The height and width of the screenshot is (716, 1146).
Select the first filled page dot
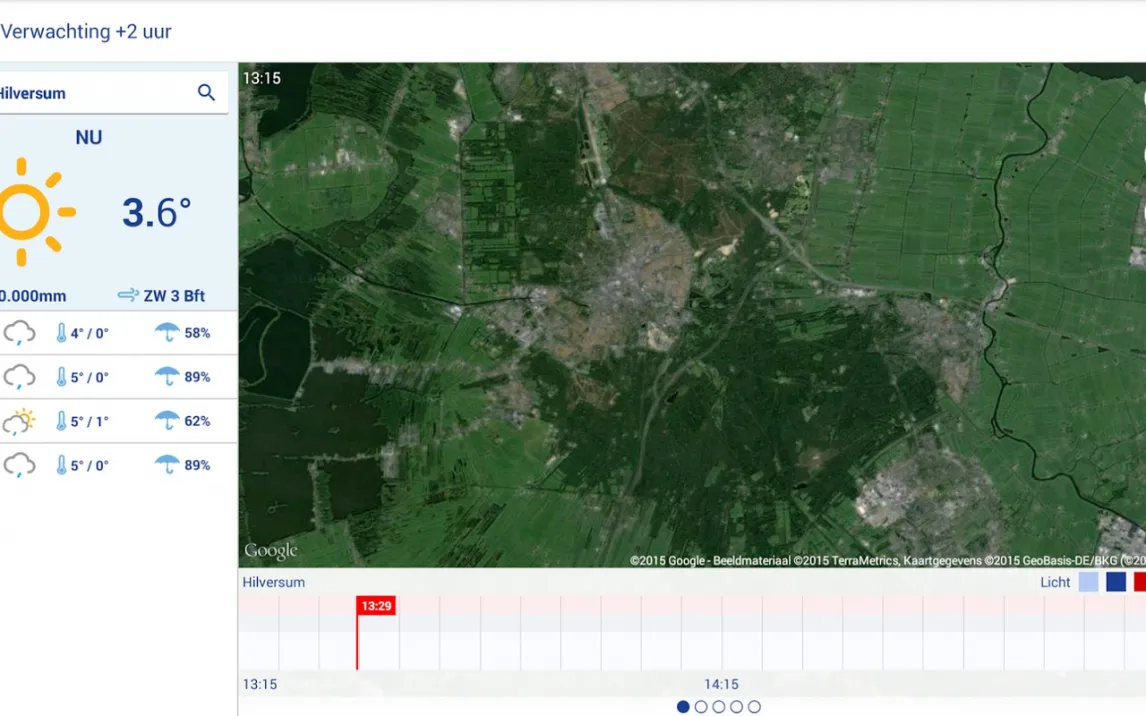683,707
